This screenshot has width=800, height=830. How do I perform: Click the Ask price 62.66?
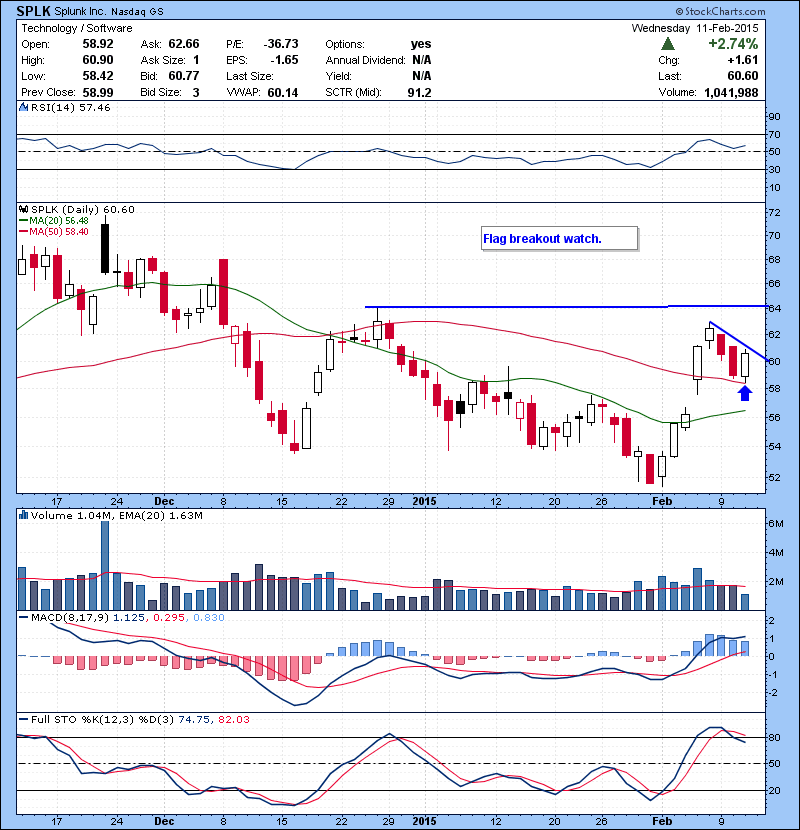tap(184, 44)
